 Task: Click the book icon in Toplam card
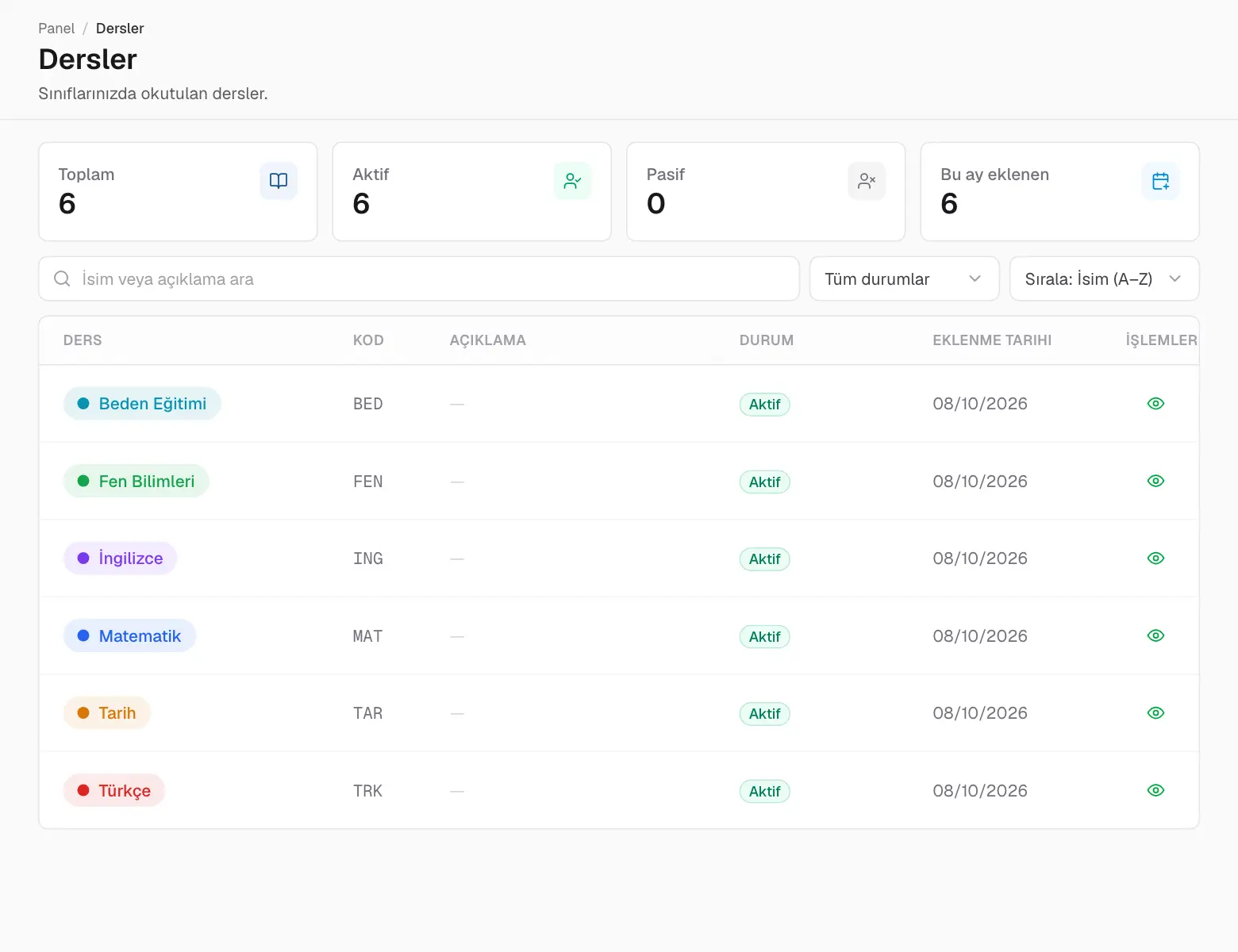(x=279, y=181)
